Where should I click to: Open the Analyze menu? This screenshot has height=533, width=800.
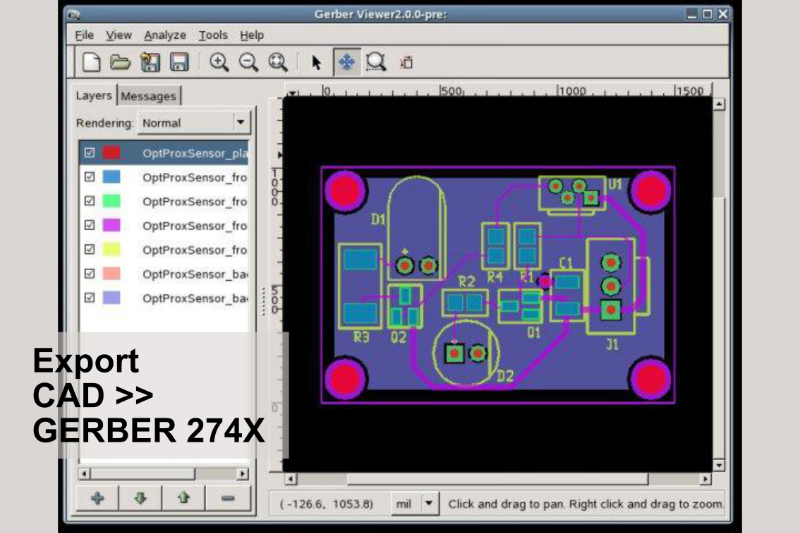click(165, 35)
